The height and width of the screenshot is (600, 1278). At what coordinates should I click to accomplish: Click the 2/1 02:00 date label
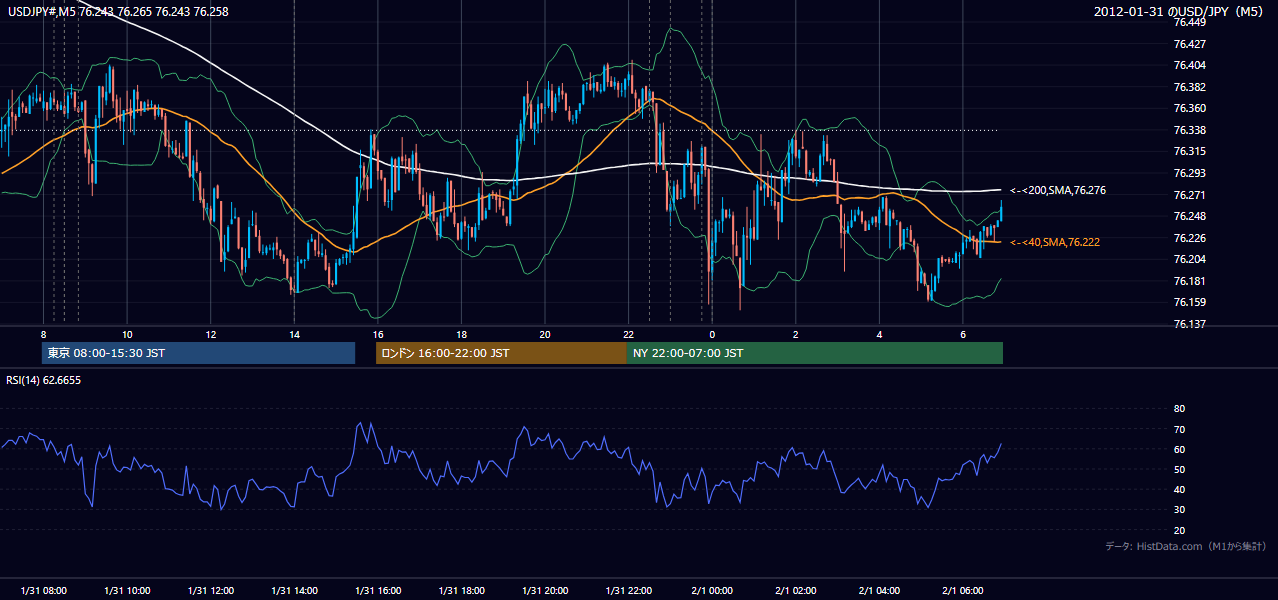click(796, 591)
